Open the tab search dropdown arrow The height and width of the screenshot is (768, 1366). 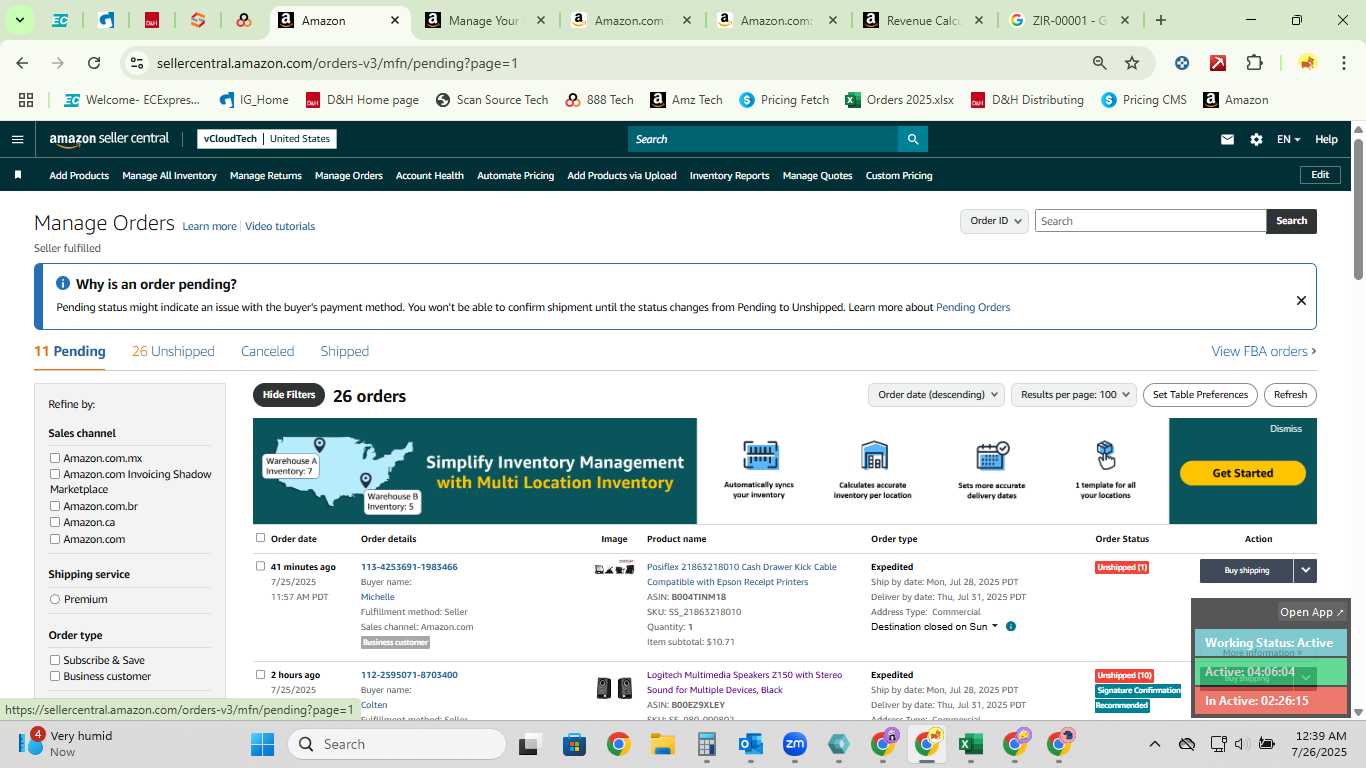coord(19,20)
